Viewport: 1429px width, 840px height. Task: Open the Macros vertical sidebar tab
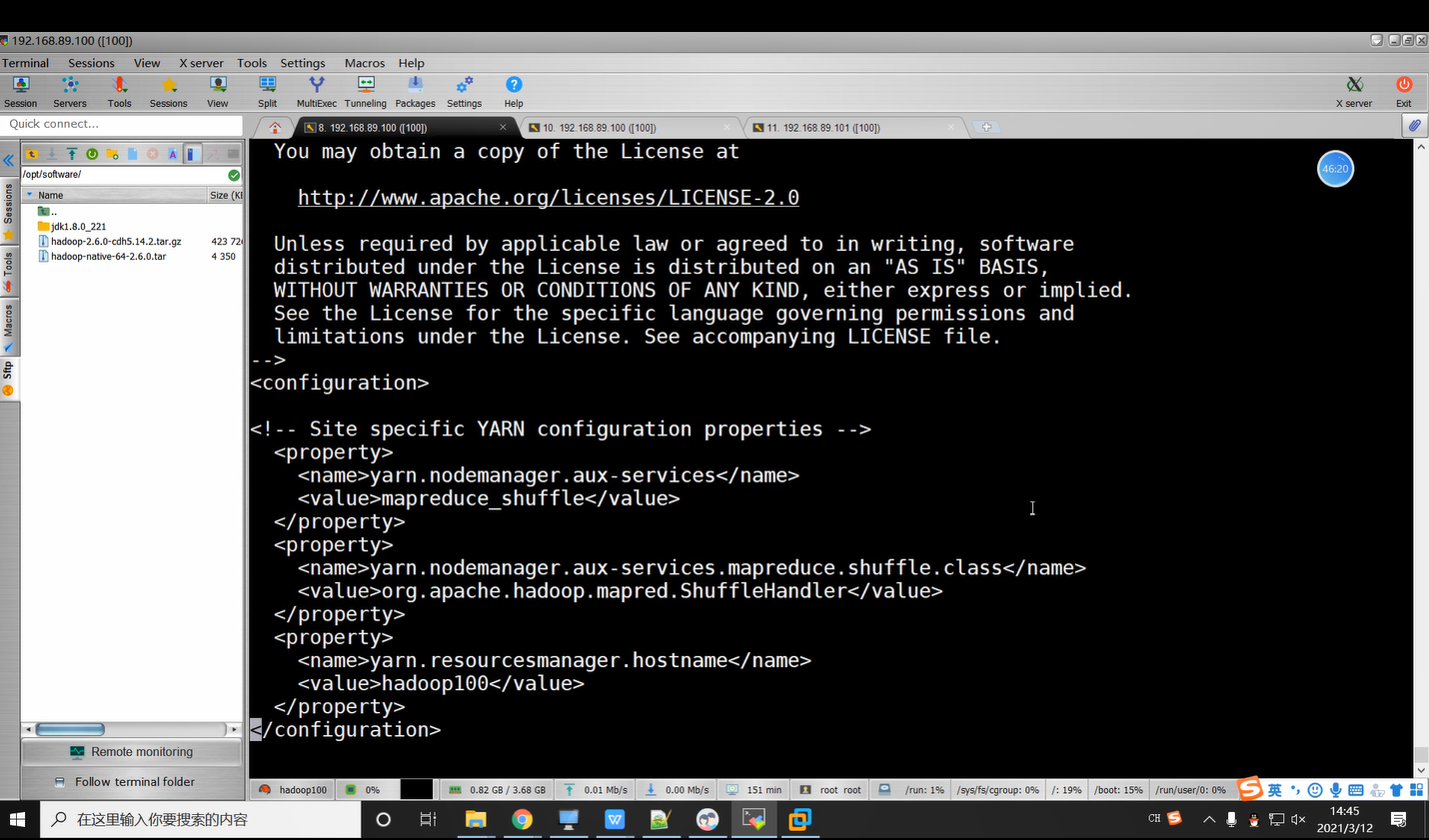(8, 327)
